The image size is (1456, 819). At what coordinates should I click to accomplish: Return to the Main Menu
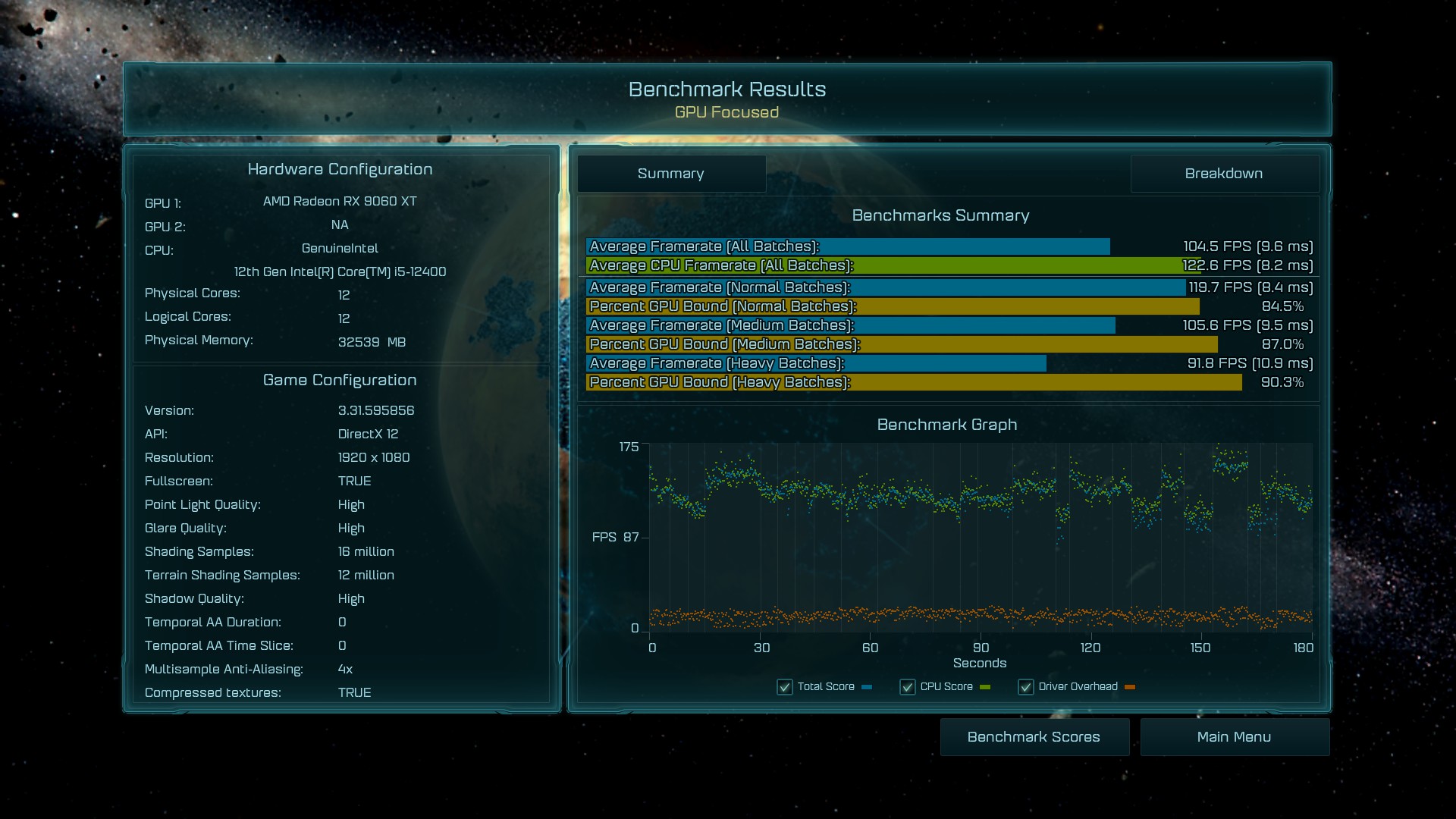point(1234,737)
